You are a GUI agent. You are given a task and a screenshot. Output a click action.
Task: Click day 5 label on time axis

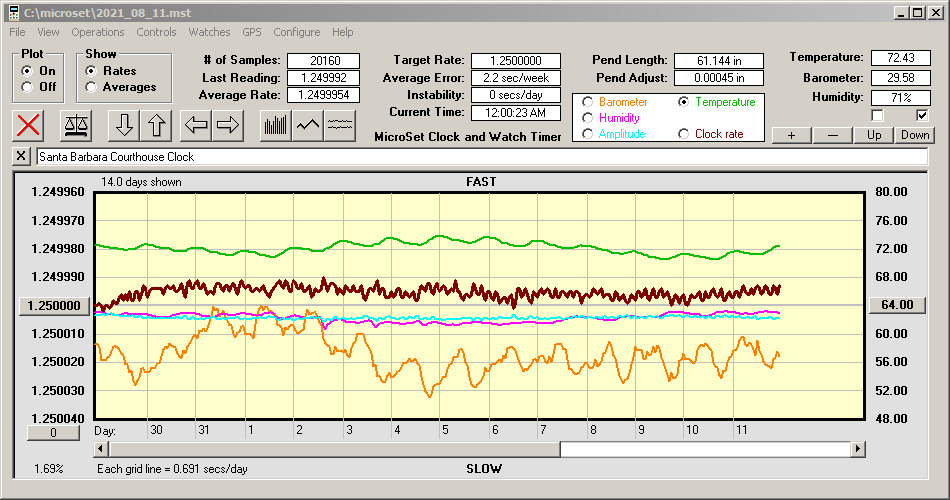445,430
